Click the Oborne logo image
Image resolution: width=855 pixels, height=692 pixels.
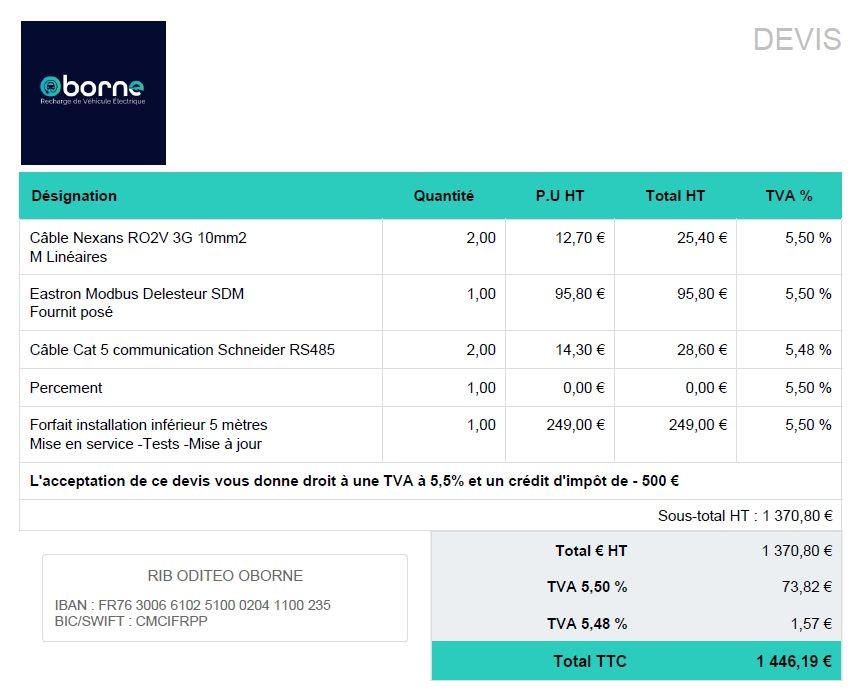[93, 93]
